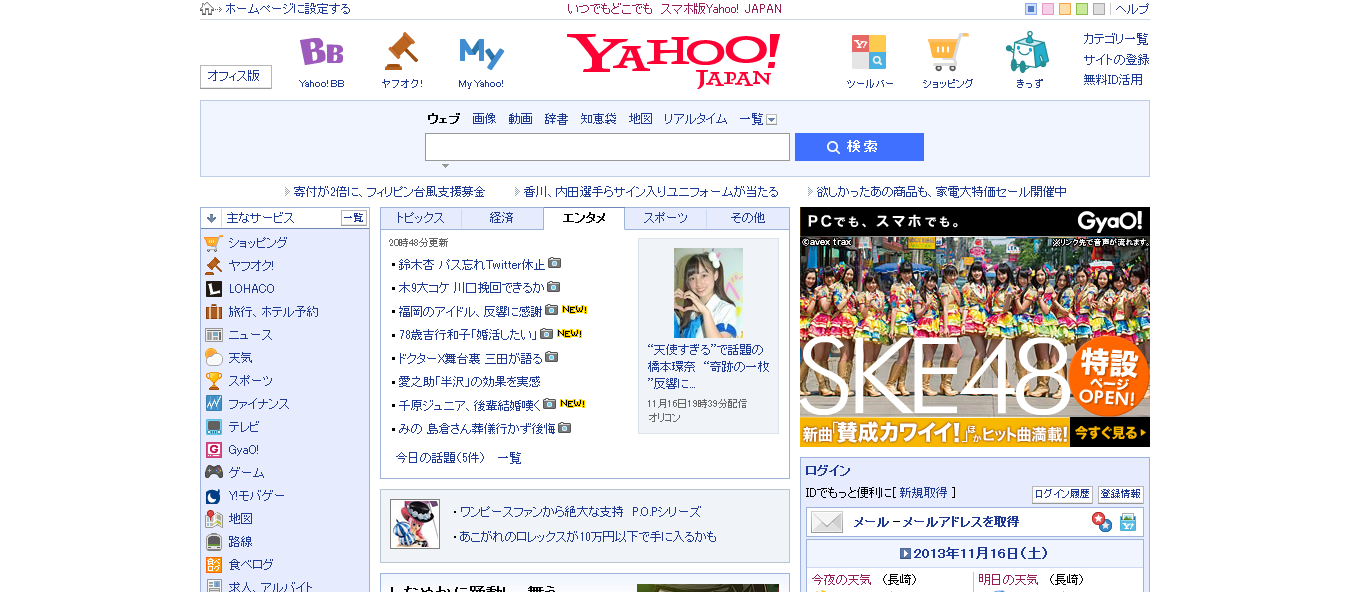Click sidebar ショッピング cart icon
The height and width of the screenshot is (592, 1349).
tap(213, 243)
